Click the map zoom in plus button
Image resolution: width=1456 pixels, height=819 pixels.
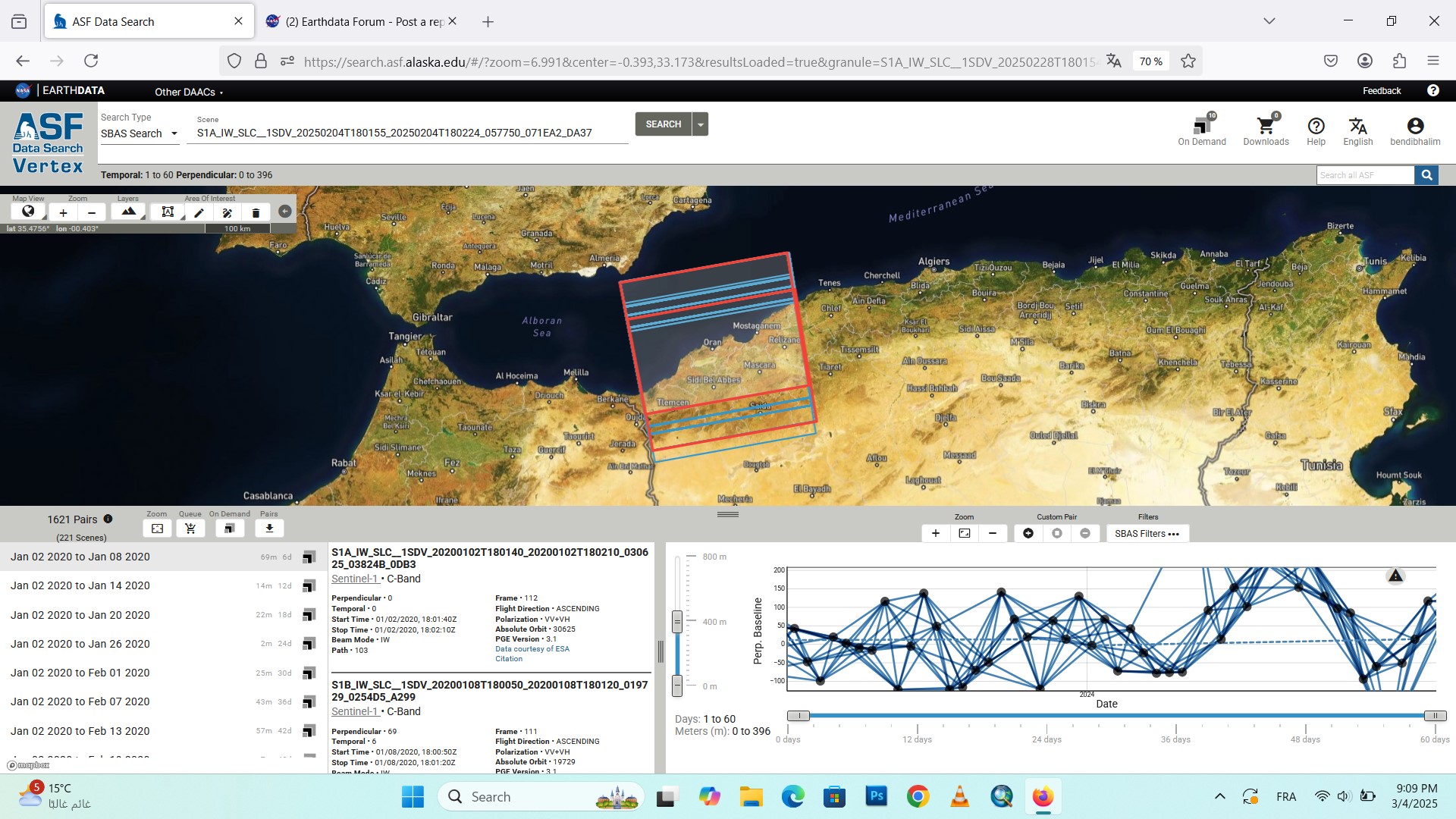(64, 213)
